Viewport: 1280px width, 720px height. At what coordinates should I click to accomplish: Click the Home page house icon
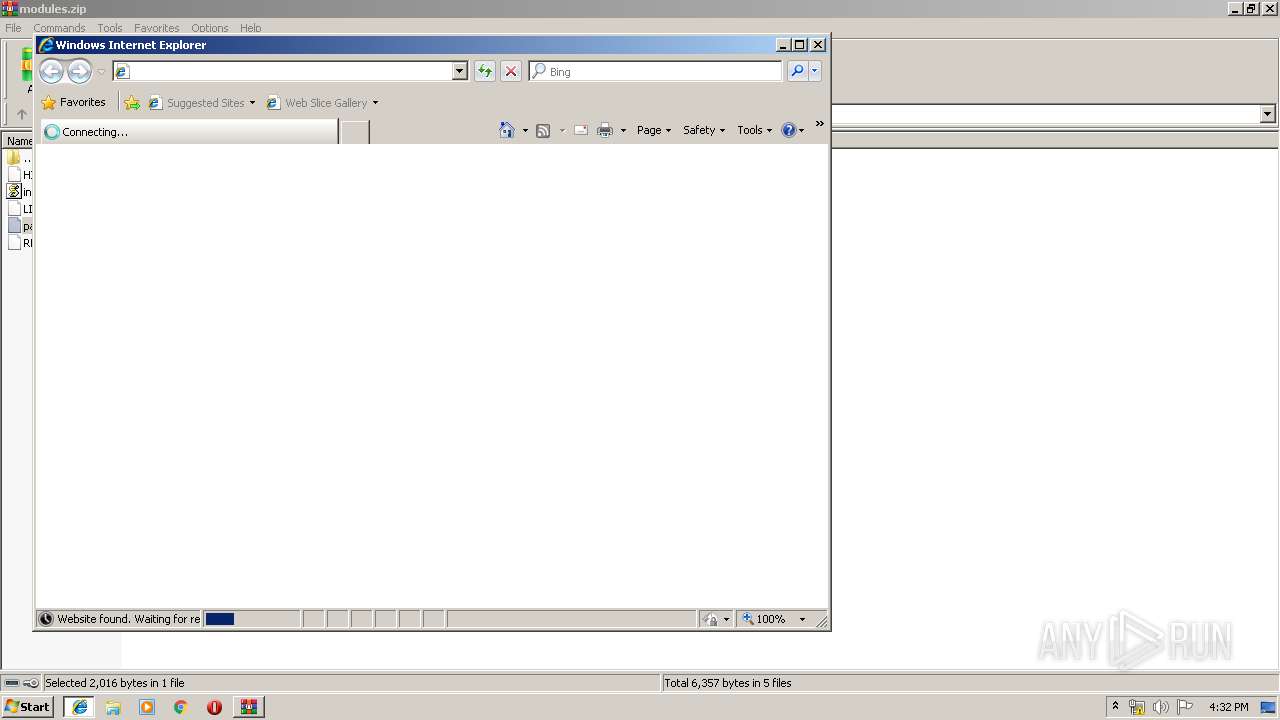click(x=507, y=130)
